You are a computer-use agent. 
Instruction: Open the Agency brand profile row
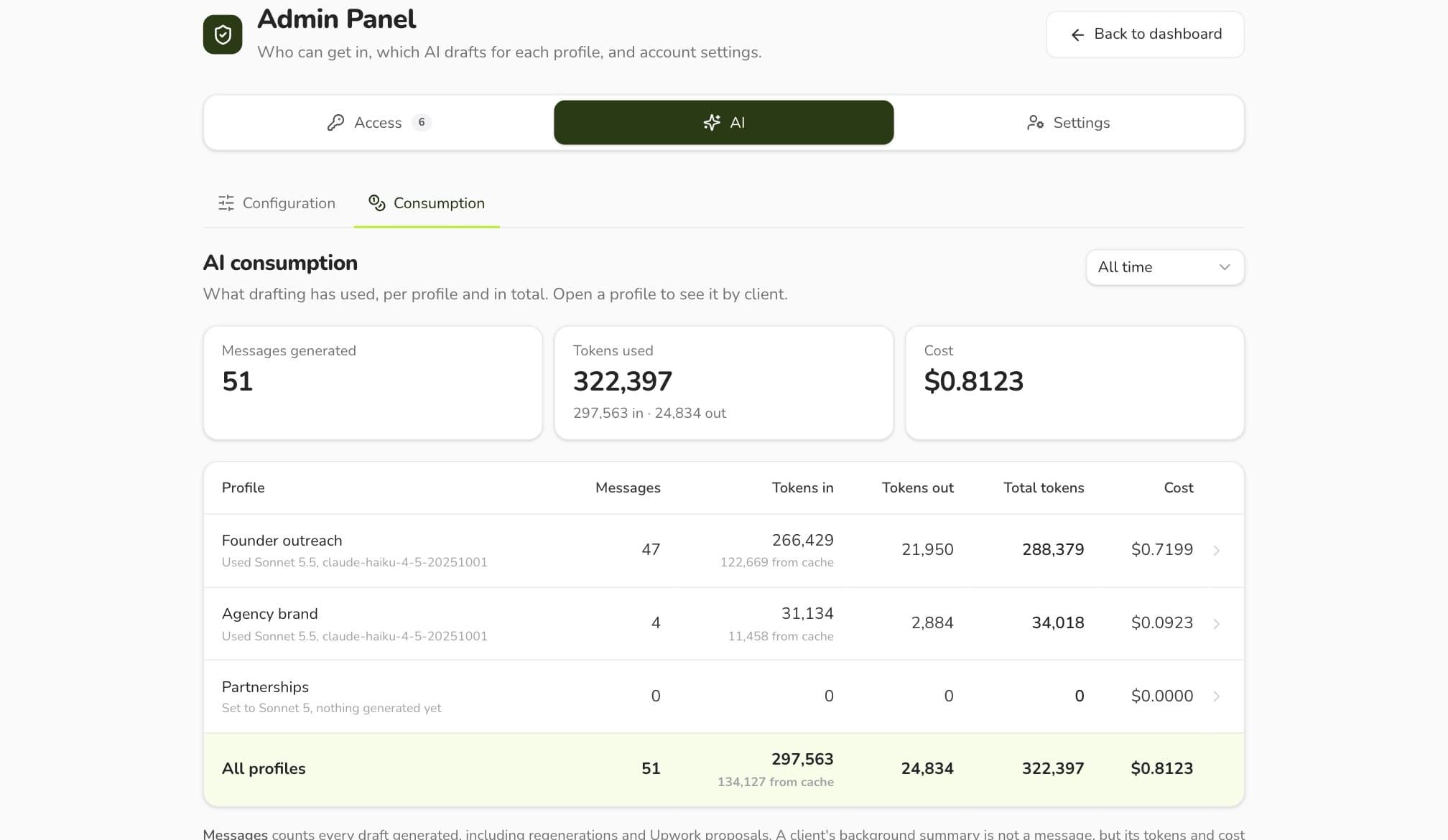point(724,624)
